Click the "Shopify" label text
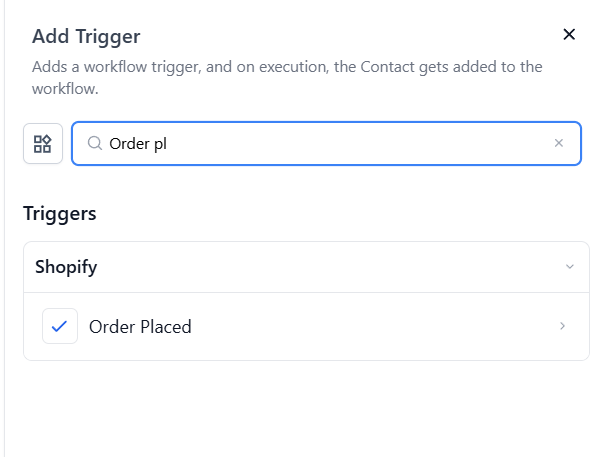 tap(66, 267)
